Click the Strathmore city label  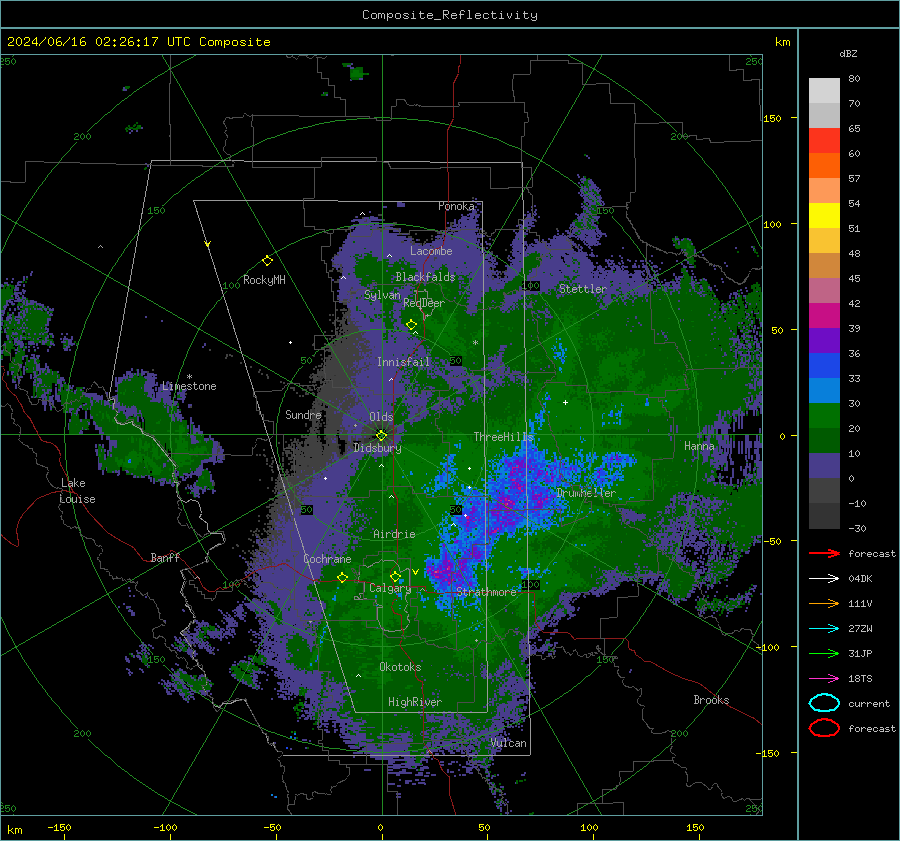pos(486,592)
